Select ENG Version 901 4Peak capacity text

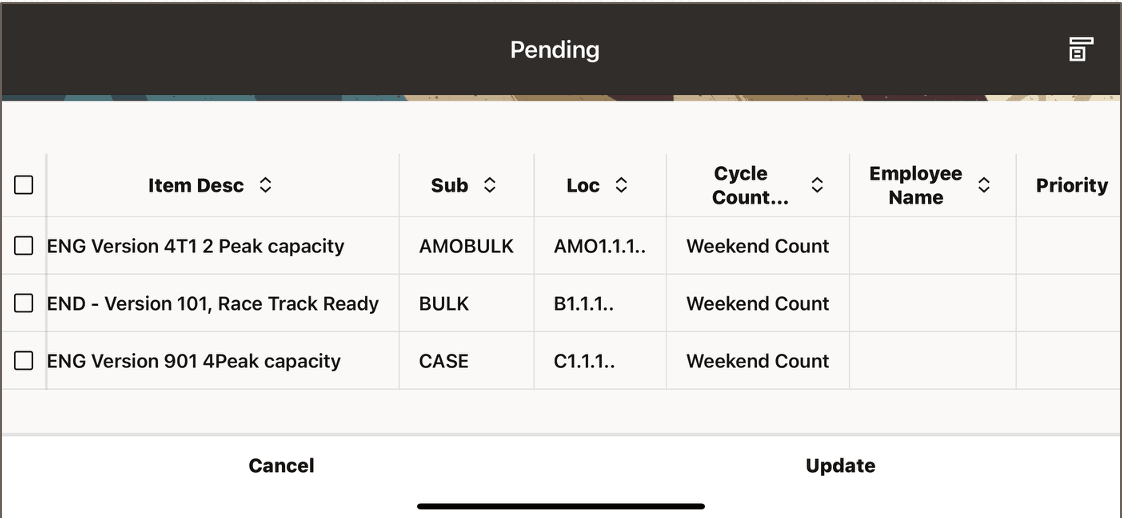coord(194,361)
